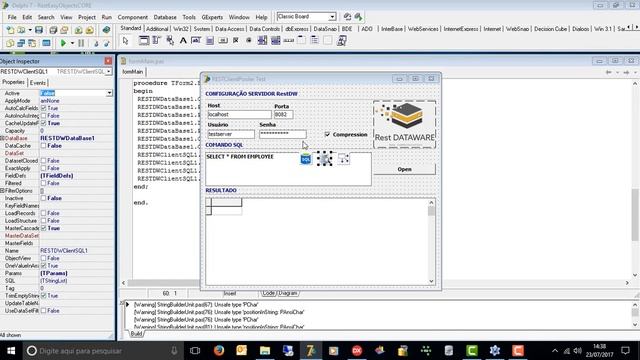The height and width of the screenshot is (360, 640).
Task: Toggle the AutoCalcFields property checkbox
Action: [x=43, y=108]
